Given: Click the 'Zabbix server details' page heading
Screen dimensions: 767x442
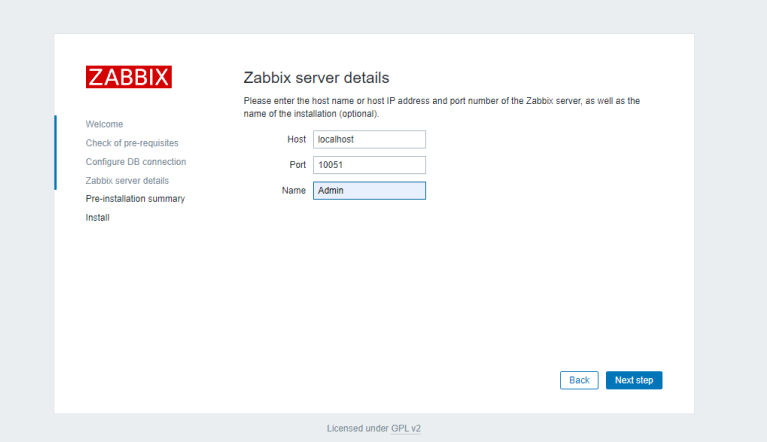Looking at the screenshot, I should coord(316,78).
